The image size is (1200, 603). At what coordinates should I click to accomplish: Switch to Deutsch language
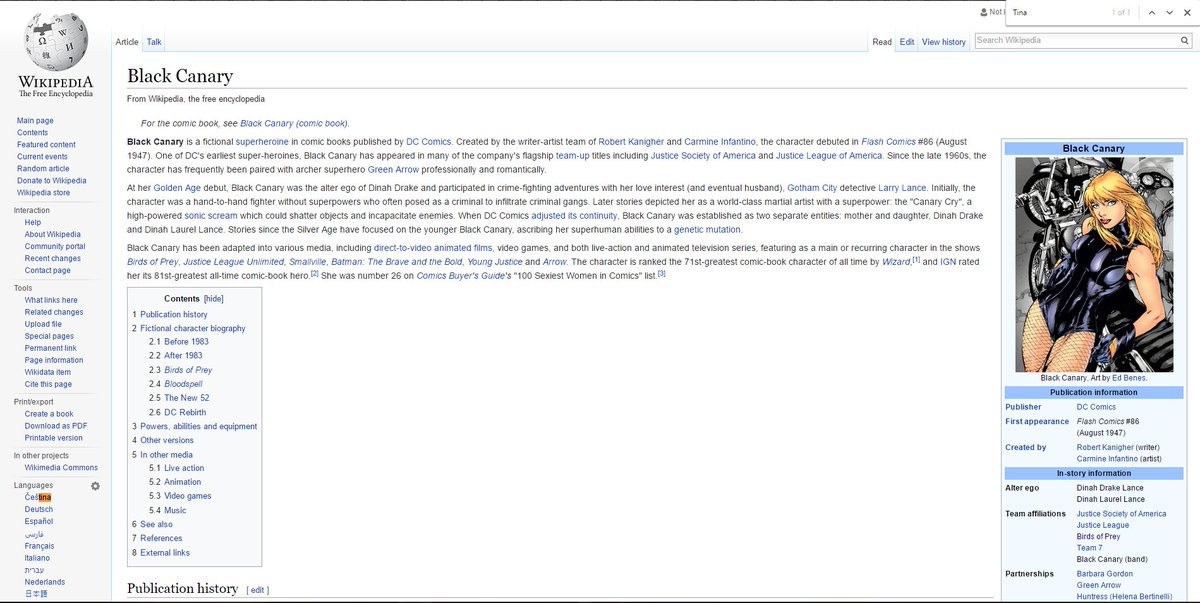tap(39, 509)
